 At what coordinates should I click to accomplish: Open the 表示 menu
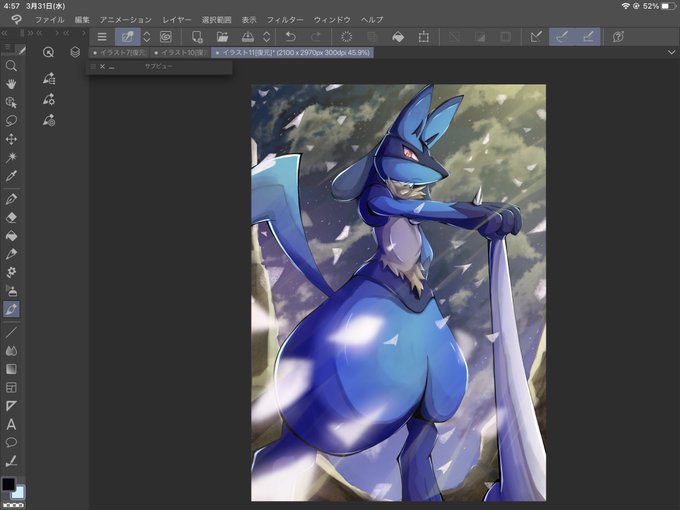coord(249,20)
